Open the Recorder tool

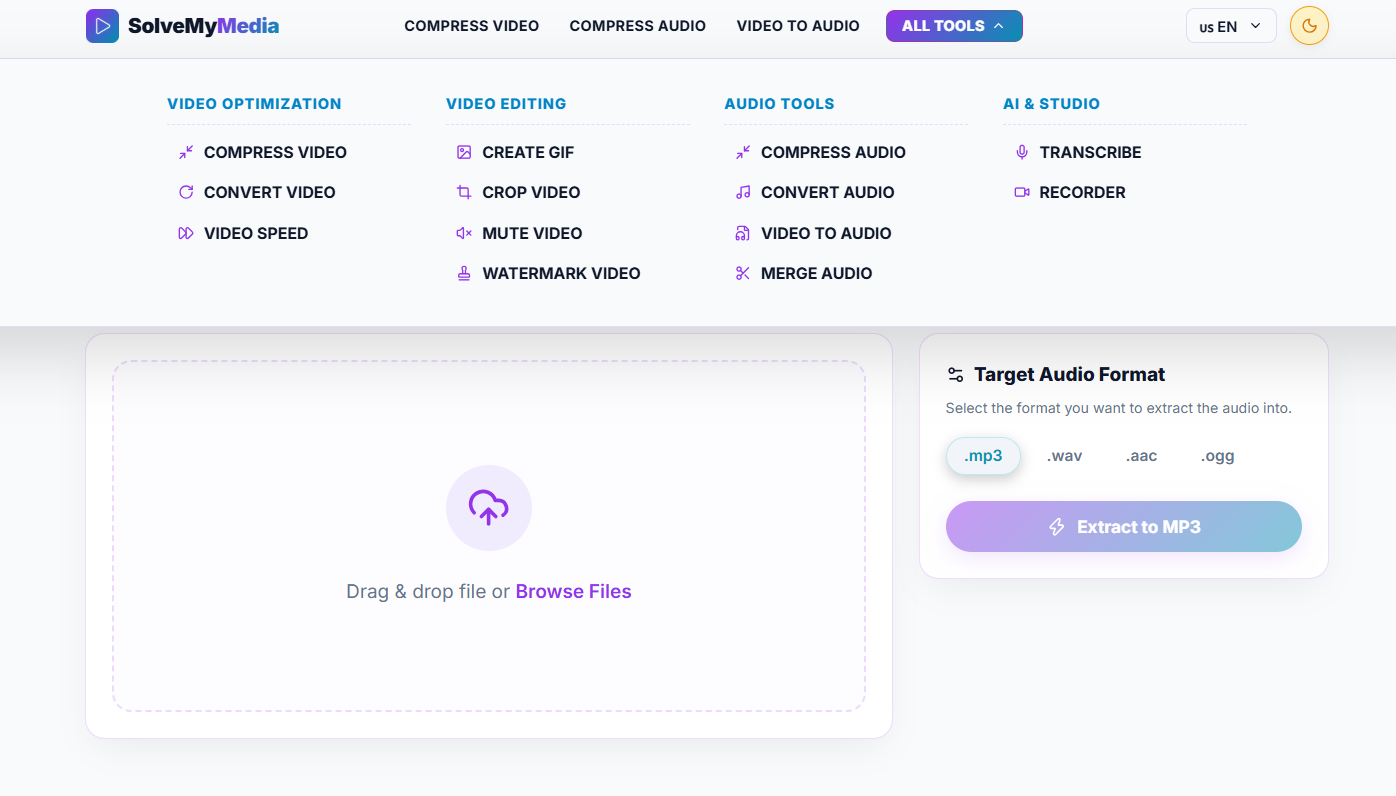[1082, 193]
